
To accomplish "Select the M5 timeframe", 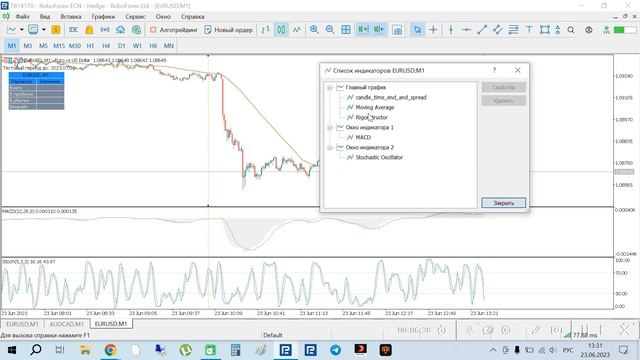I will click(x=43, y=46).
